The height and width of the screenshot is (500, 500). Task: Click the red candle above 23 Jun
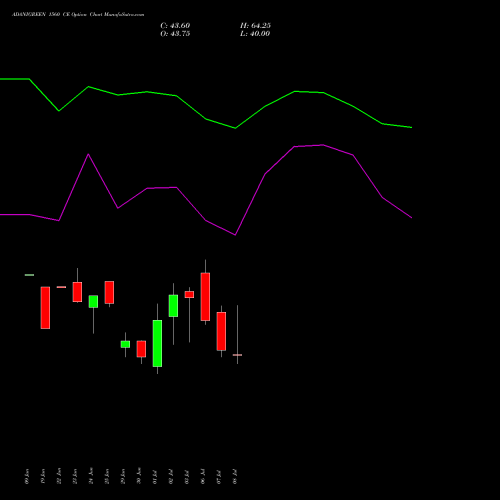coord(77,292)
